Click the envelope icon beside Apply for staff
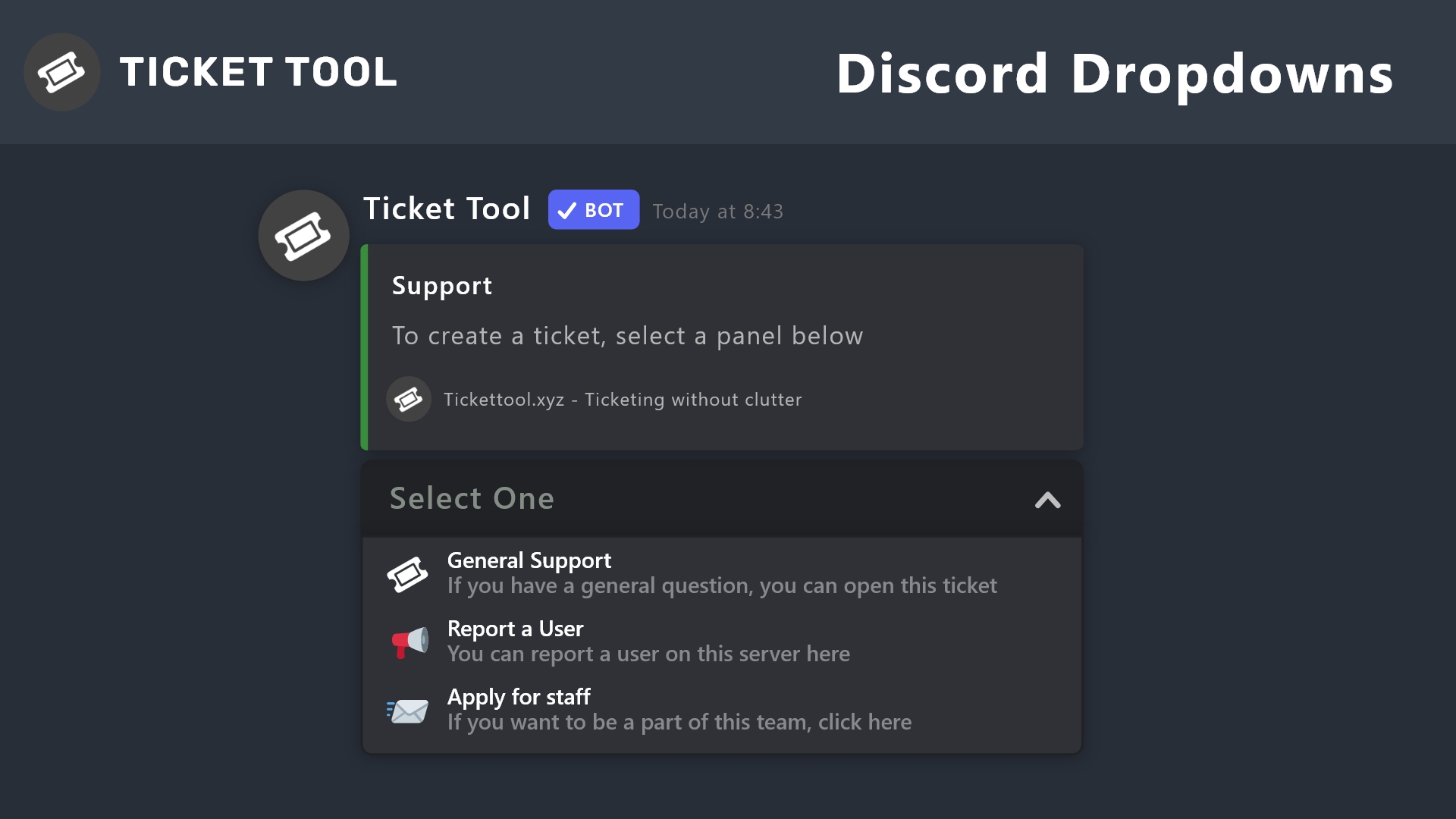Viewport: 1456px width, 819px height. point(408,711)
